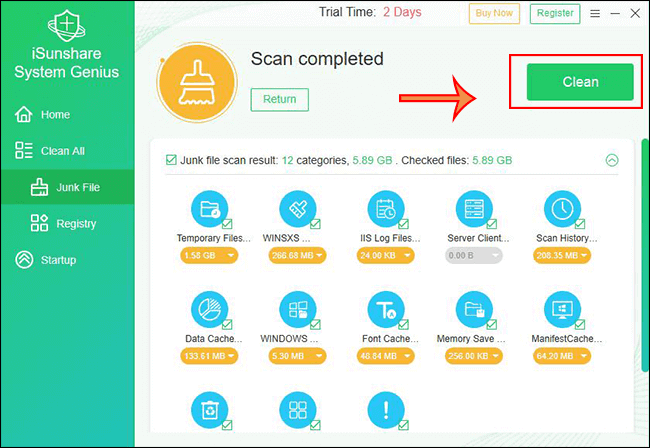Screen dimensions: 650x448
Task: Select the Memory Save folder icon
Action: 474,309
